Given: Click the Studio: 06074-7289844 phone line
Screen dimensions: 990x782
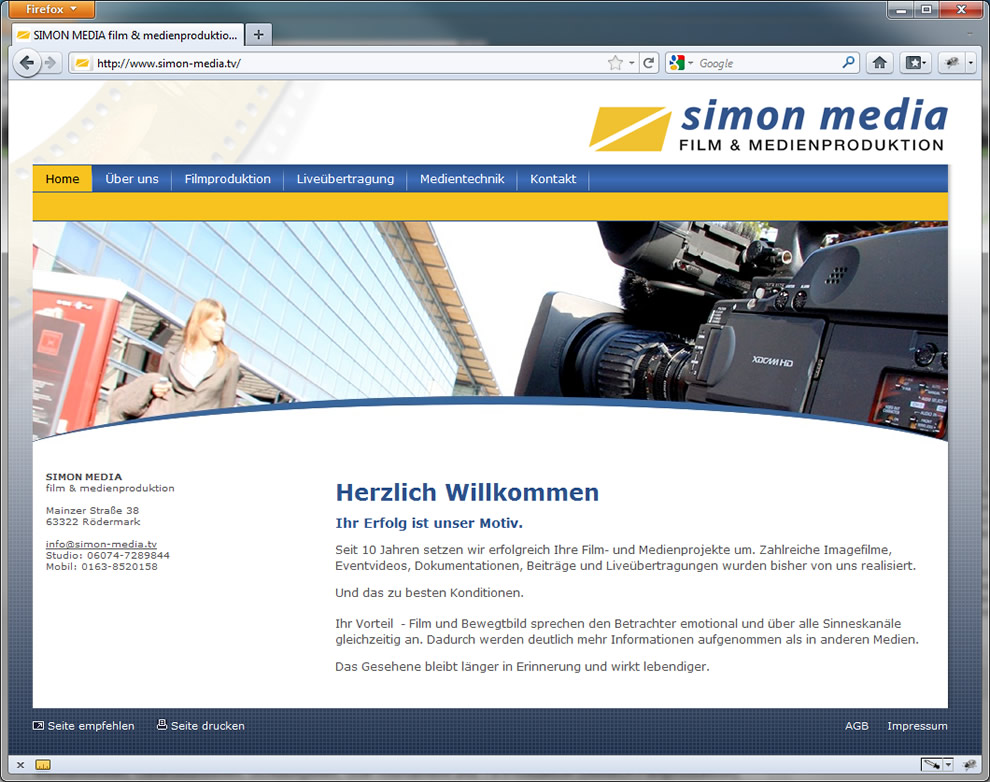Looking at the screenshot, I should (x=107, y=555).
